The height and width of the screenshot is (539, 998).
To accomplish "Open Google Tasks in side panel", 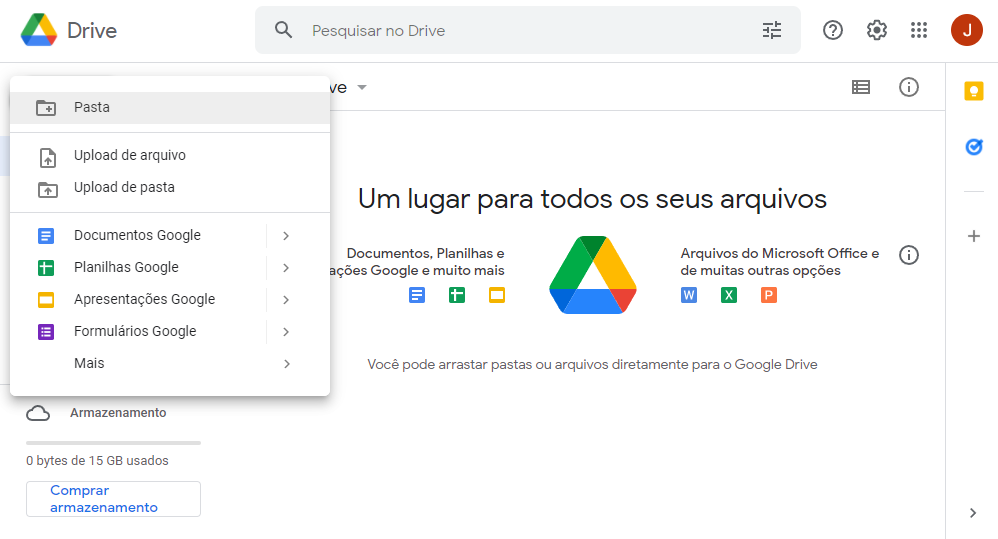I will tap(973, 147).
